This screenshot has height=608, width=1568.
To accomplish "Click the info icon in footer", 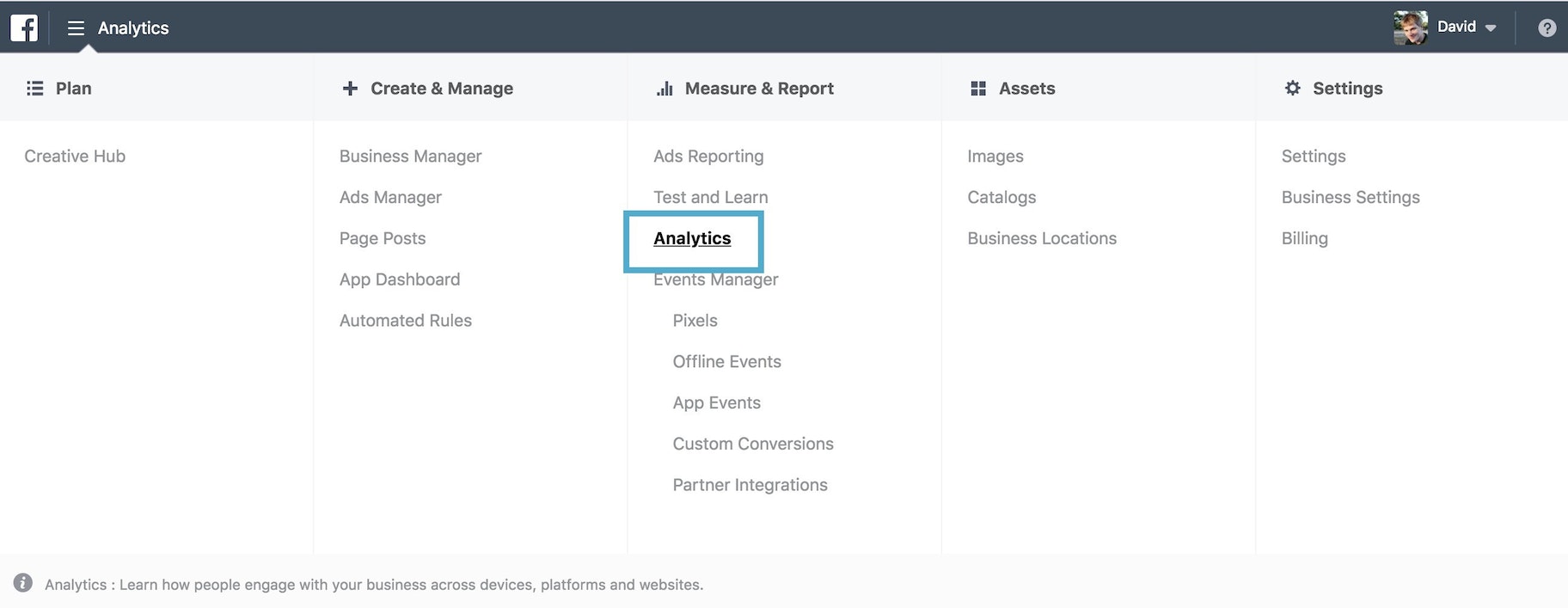I will click(x=23, y=583).
